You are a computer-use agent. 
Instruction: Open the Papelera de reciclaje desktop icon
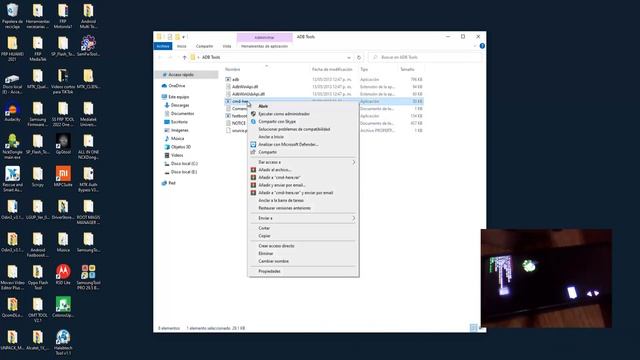pos(12,16)
